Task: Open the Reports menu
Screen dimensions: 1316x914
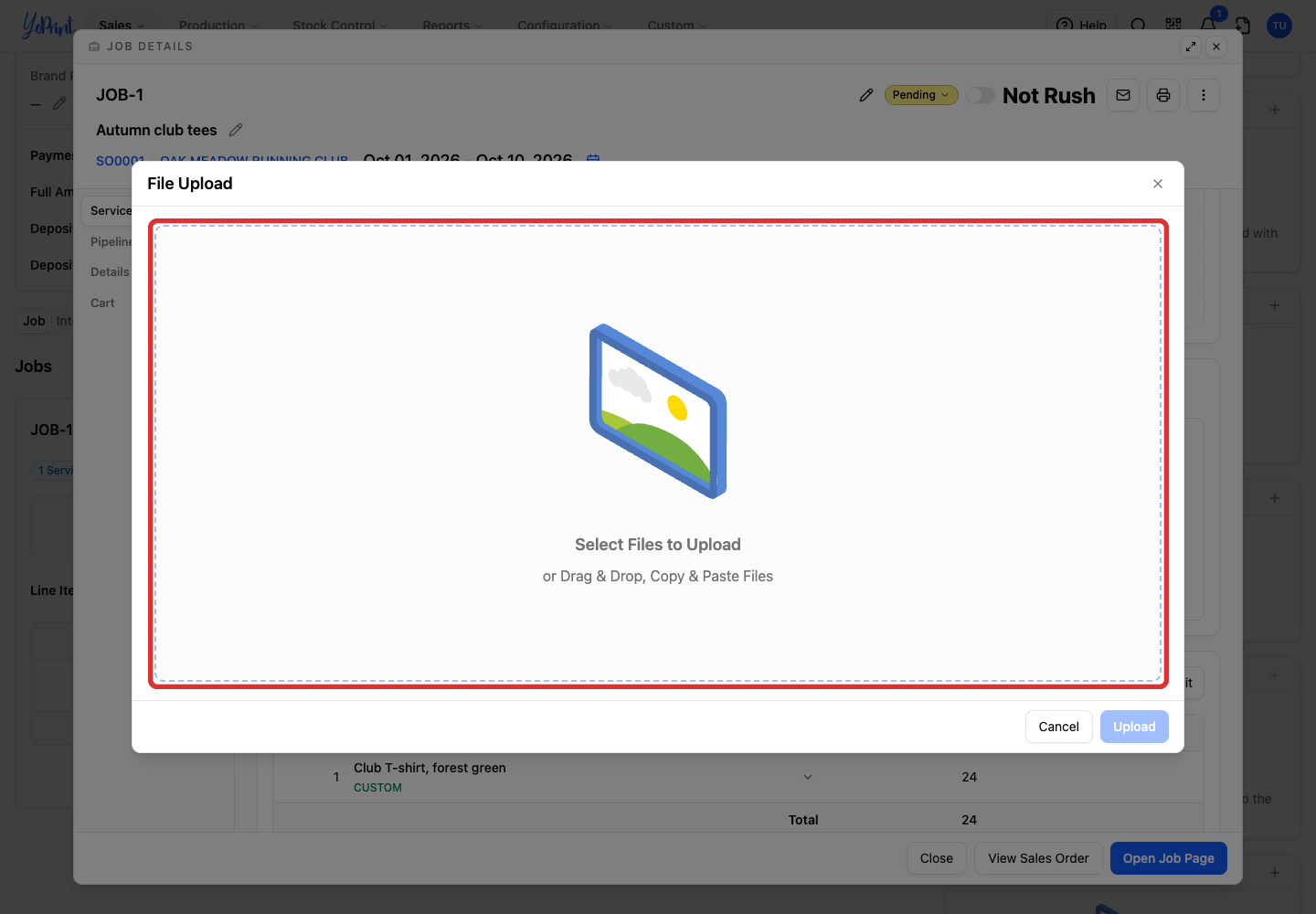Action: click(x=452, y=25)
